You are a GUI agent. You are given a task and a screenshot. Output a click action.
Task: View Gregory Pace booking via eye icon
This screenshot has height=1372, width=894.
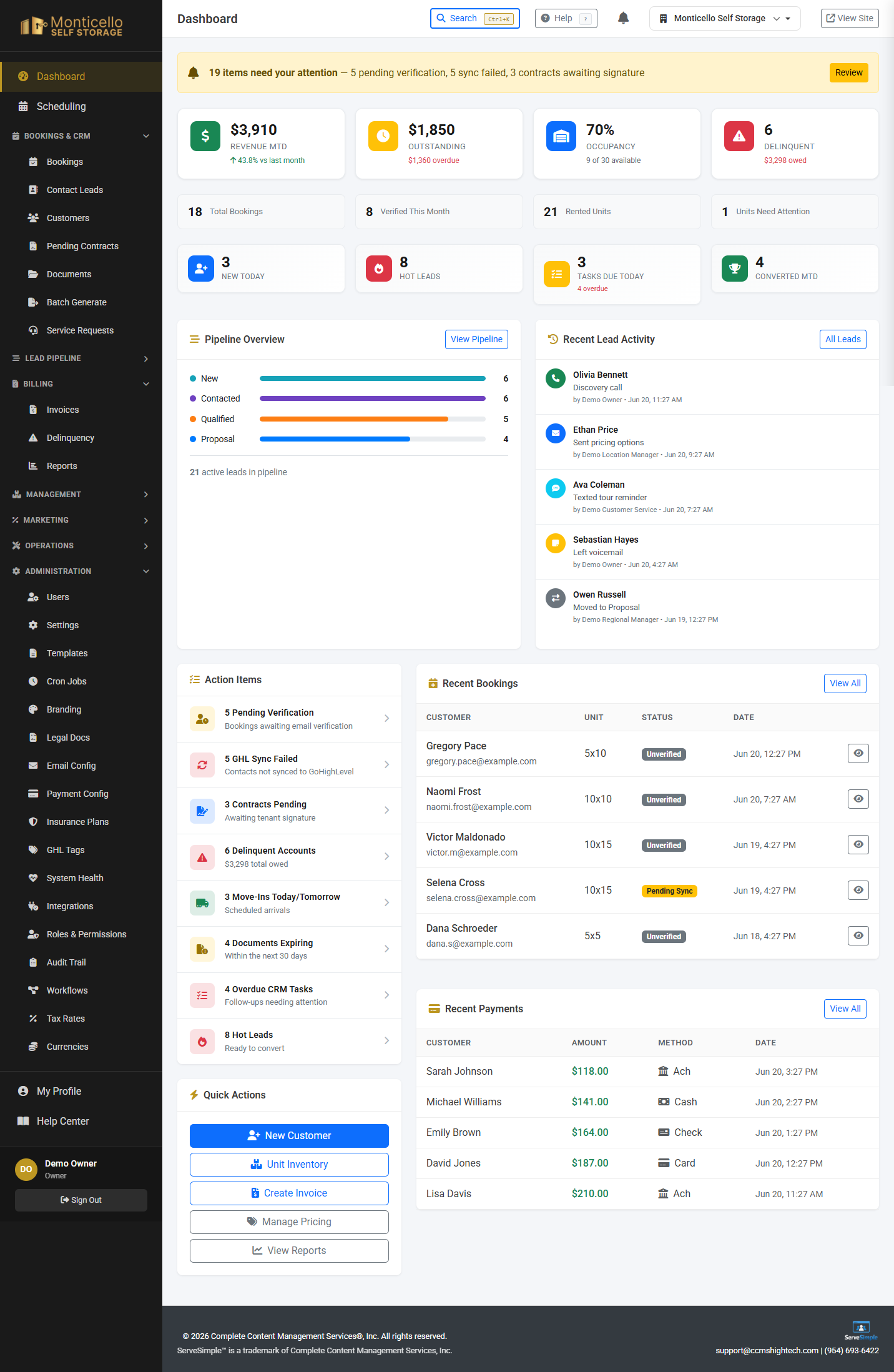858,753
